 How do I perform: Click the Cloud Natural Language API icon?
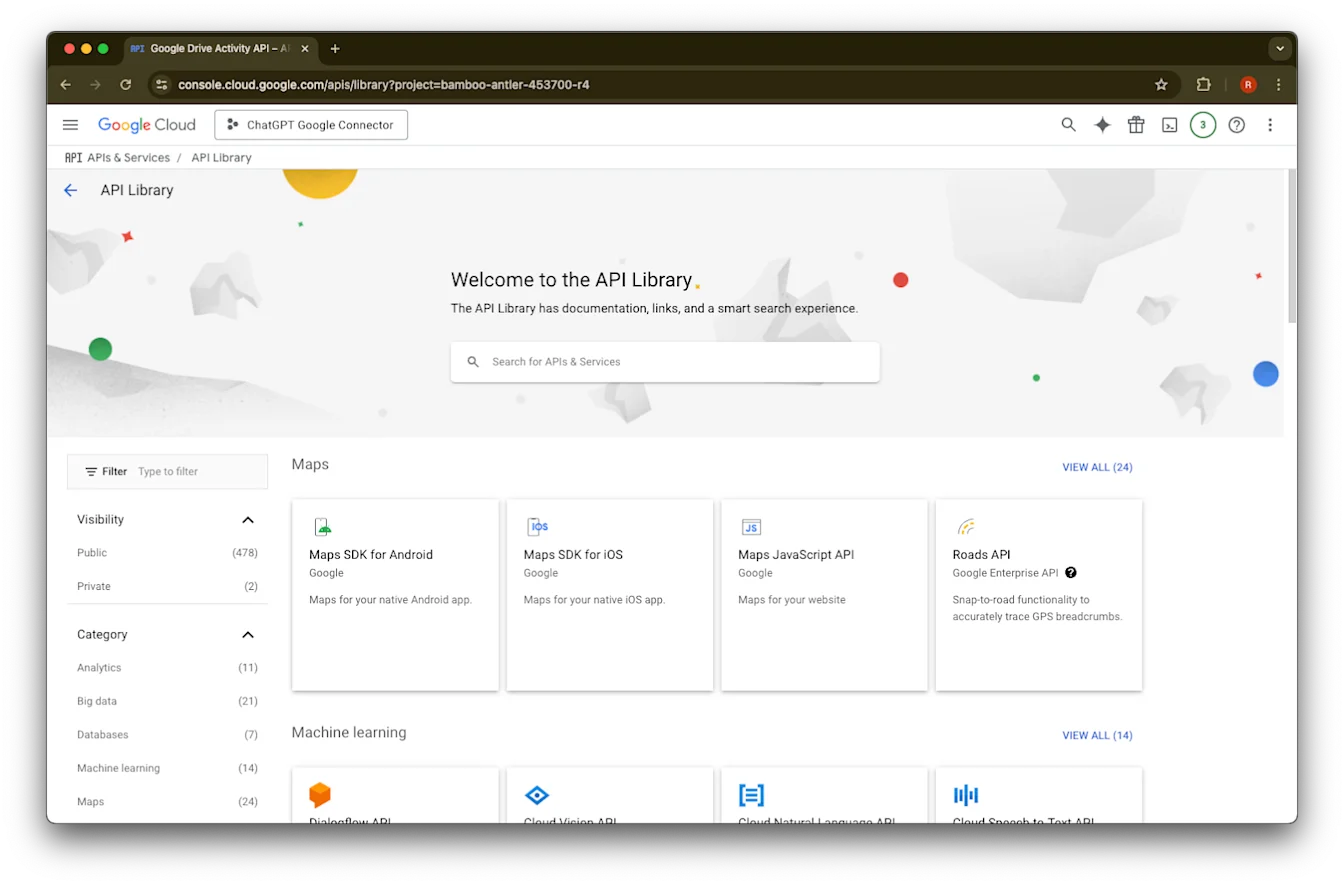(751, 796)
